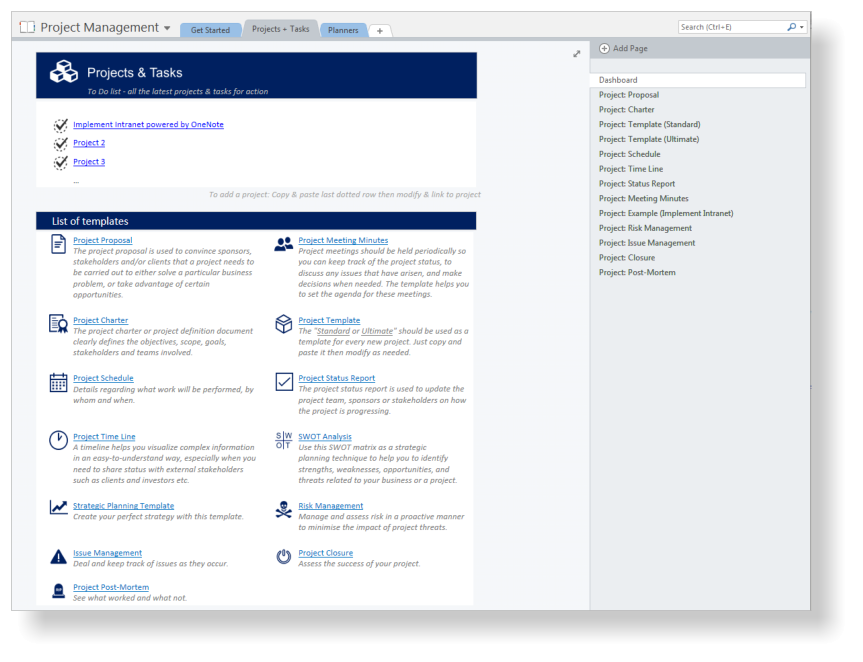Open the Strategic Planning Template link
This screenshot has height=662, width=863.
point(123,506)
